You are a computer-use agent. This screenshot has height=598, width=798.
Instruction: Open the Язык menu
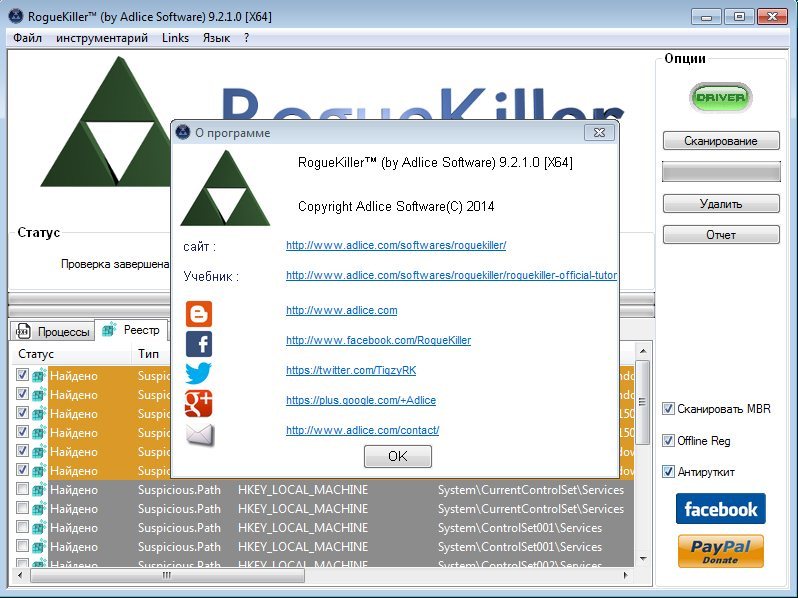point(216,38)
